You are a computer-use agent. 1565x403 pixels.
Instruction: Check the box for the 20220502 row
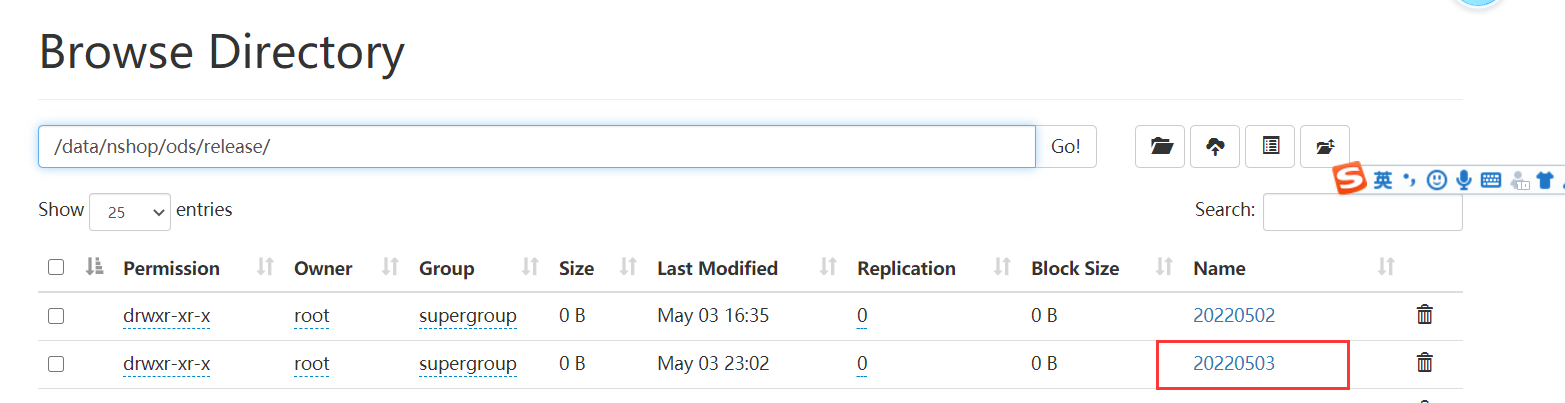(x=56, y=315)
